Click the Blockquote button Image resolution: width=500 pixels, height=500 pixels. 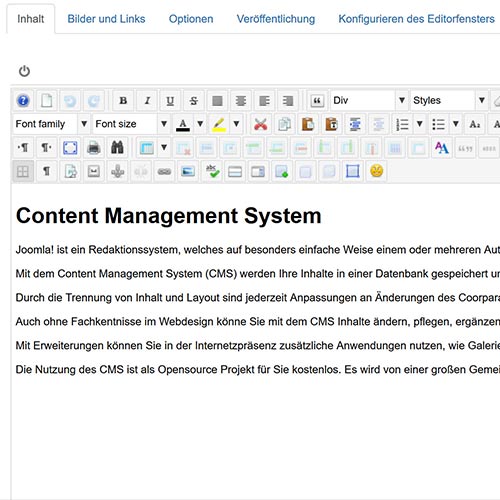point(317,100)
